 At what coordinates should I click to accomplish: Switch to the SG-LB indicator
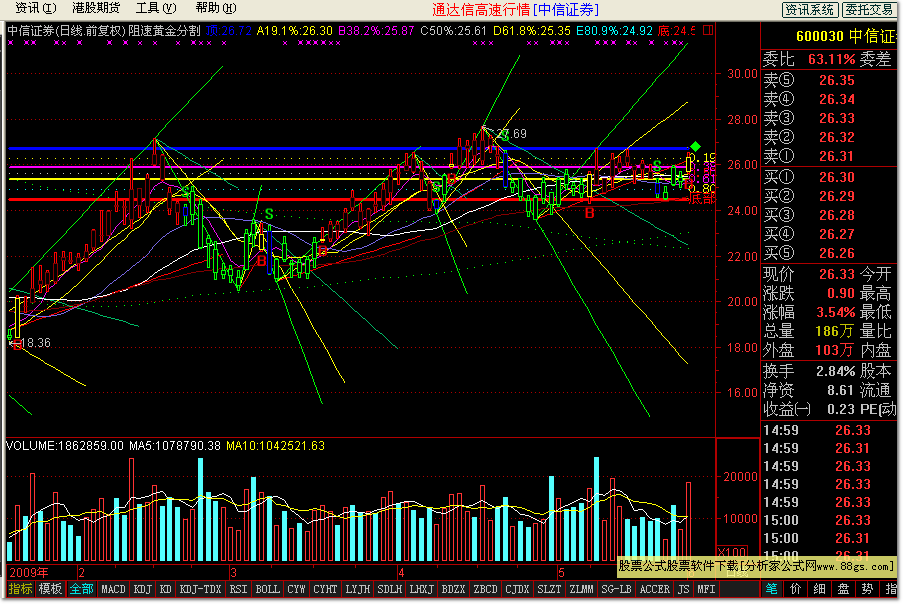pyautogui.click(x=616, y=589)
